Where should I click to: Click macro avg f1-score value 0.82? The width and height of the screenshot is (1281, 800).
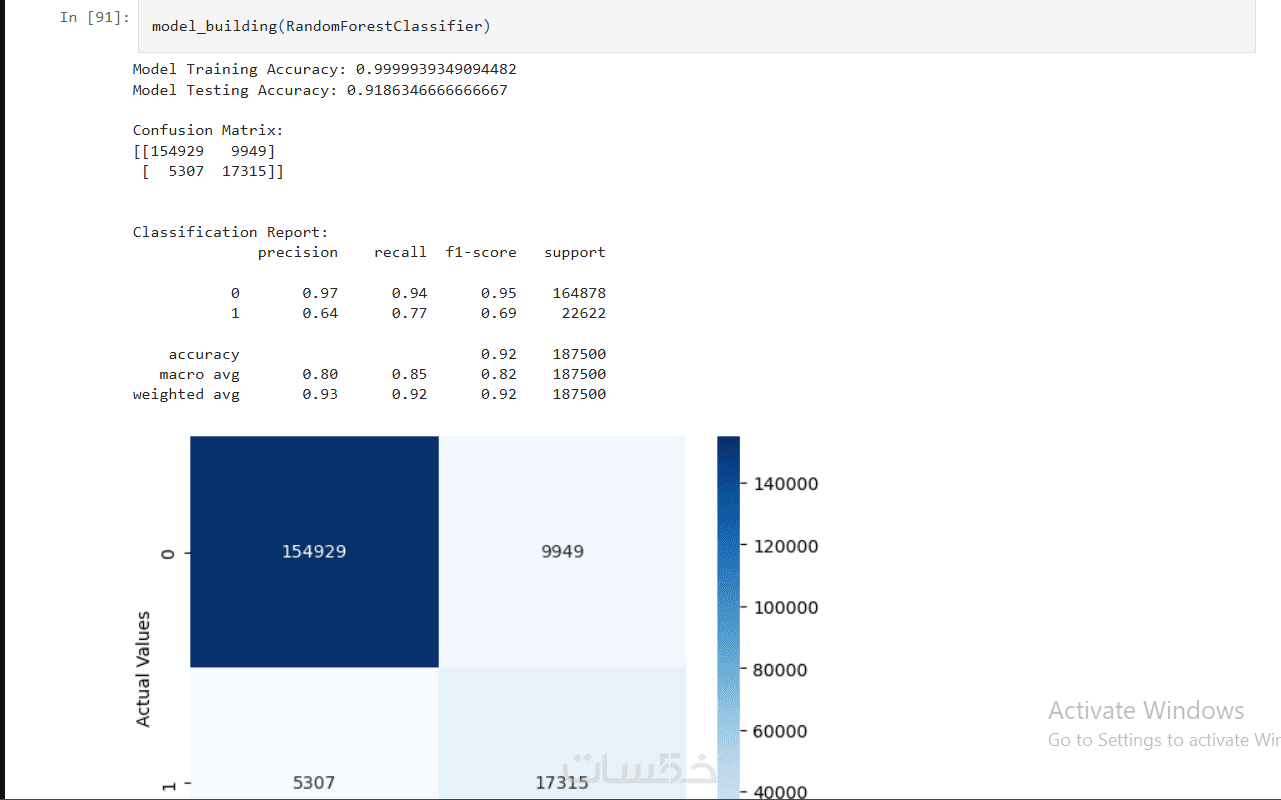coord(499,374)
